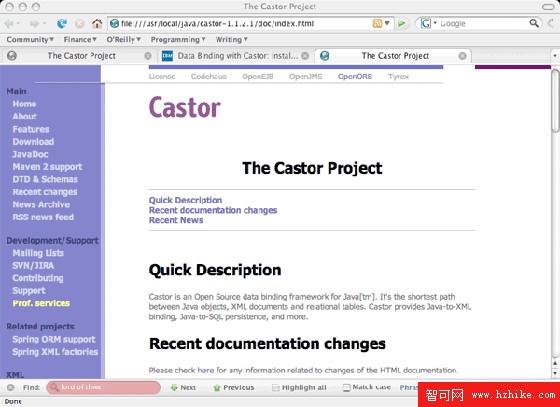This screenshot has height=407, width=560.
Task: Open the Community bookmarks folder
Action: (x=30, y=40)
